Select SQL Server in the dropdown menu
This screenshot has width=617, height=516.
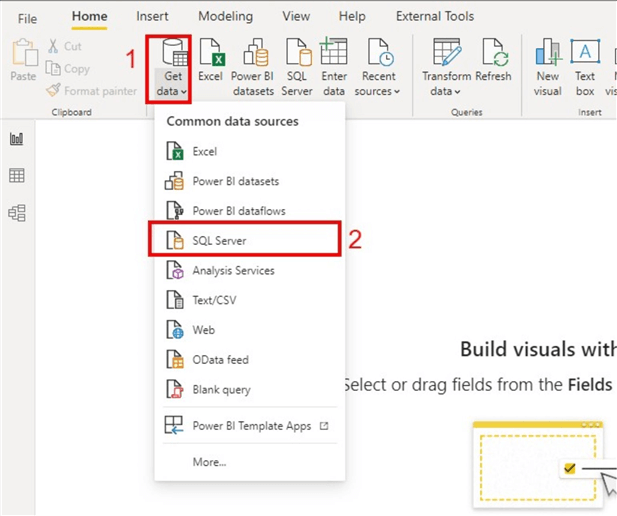[x=244, y=240]
